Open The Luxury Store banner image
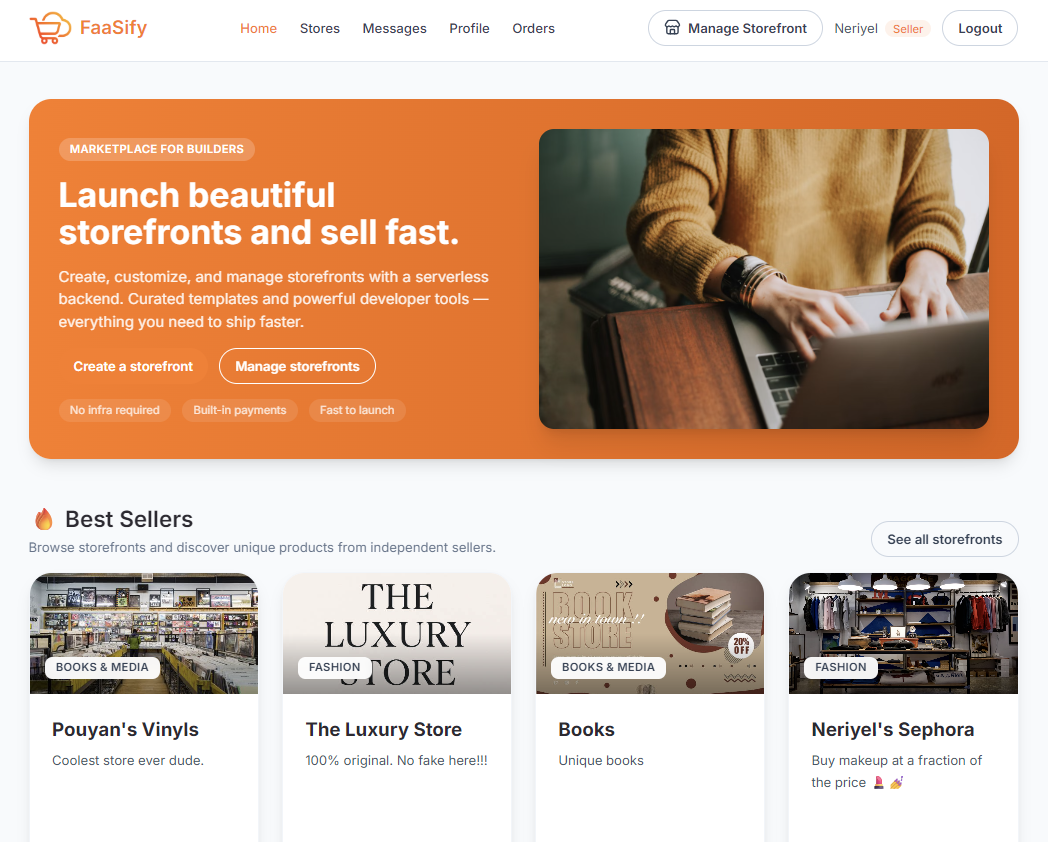This screenshot has width=1048, height=842. pyautogui.click(x=397, y=634)
